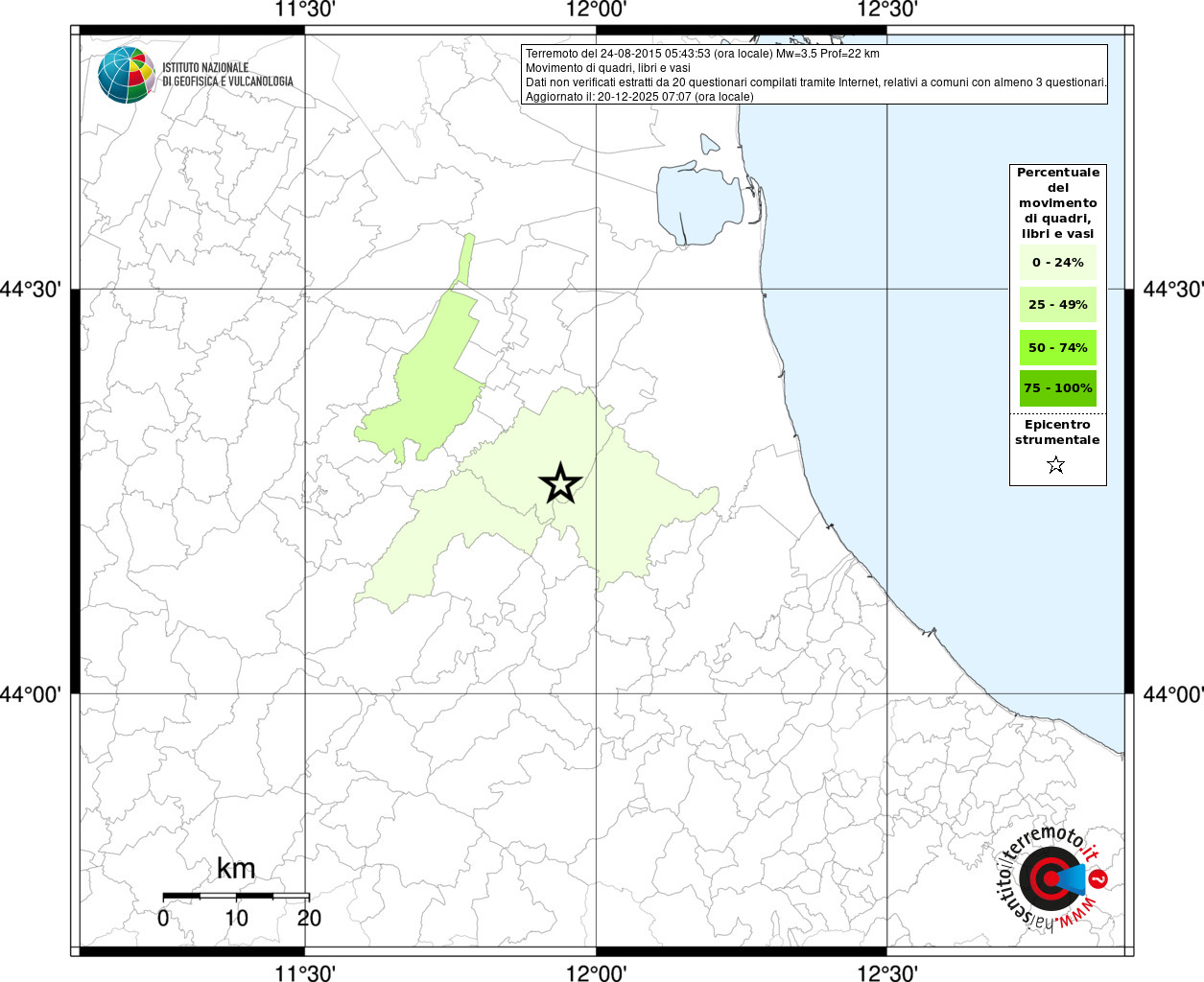Image resolution: width=1204 pixels, height=982 pixels.
Task: Click the scale bar '10' value
Action: pyautogui.click(x=236, y=918)
